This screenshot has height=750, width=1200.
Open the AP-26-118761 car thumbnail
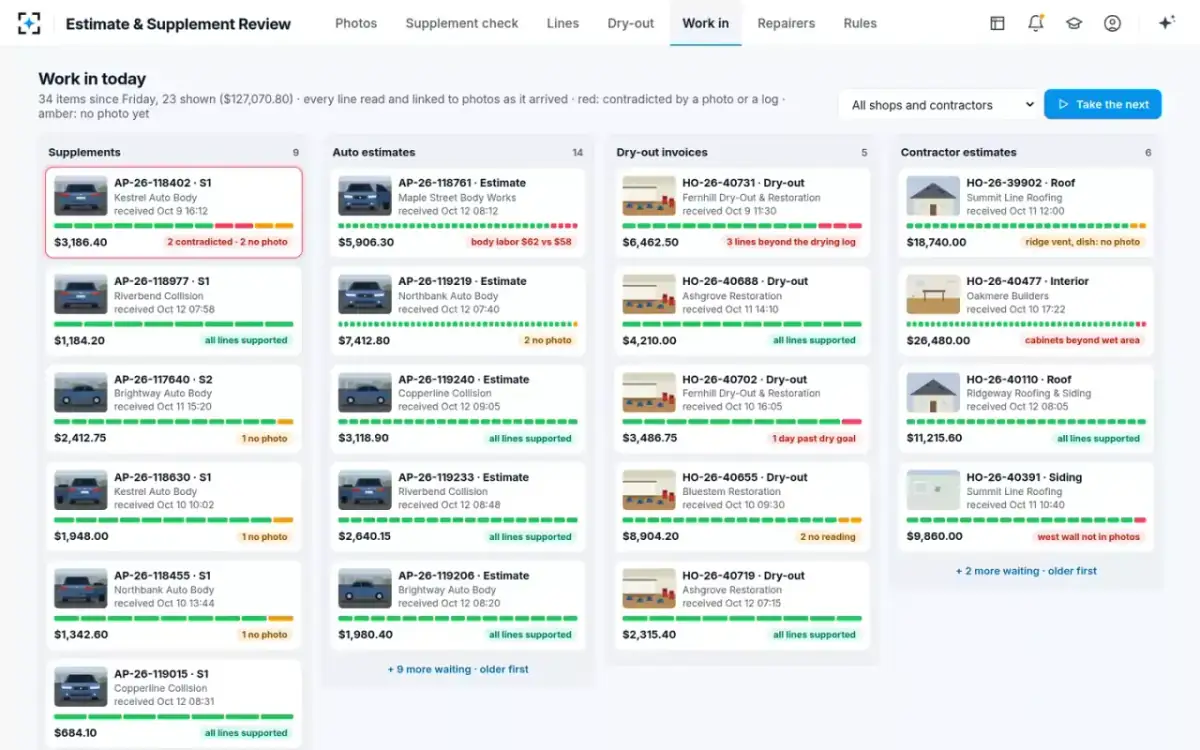[x=365, y=196]
